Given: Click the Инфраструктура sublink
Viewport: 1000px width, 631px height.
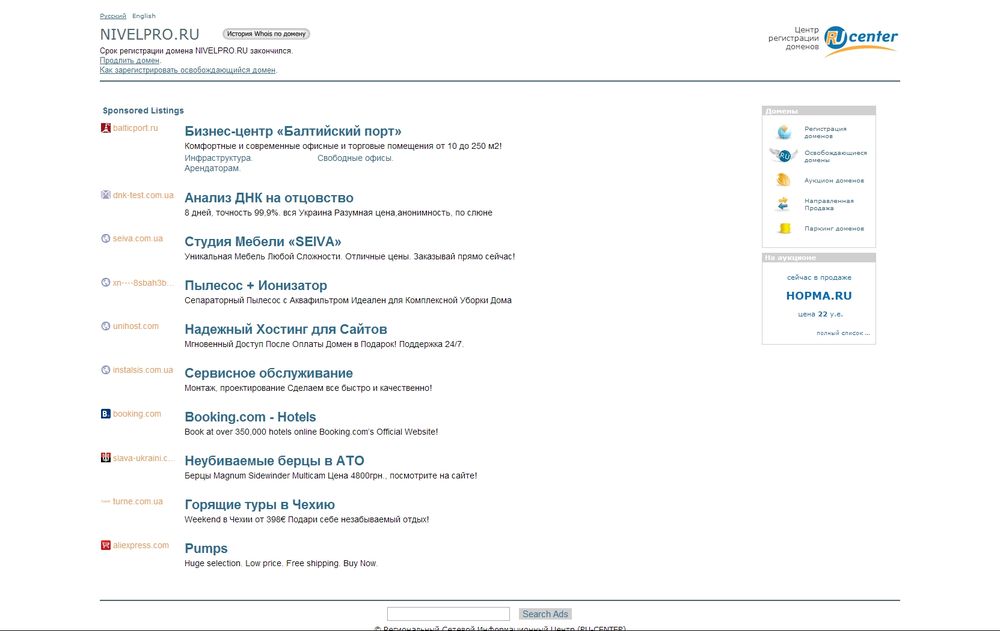Looking at the screenshot, I should (218, 158).
